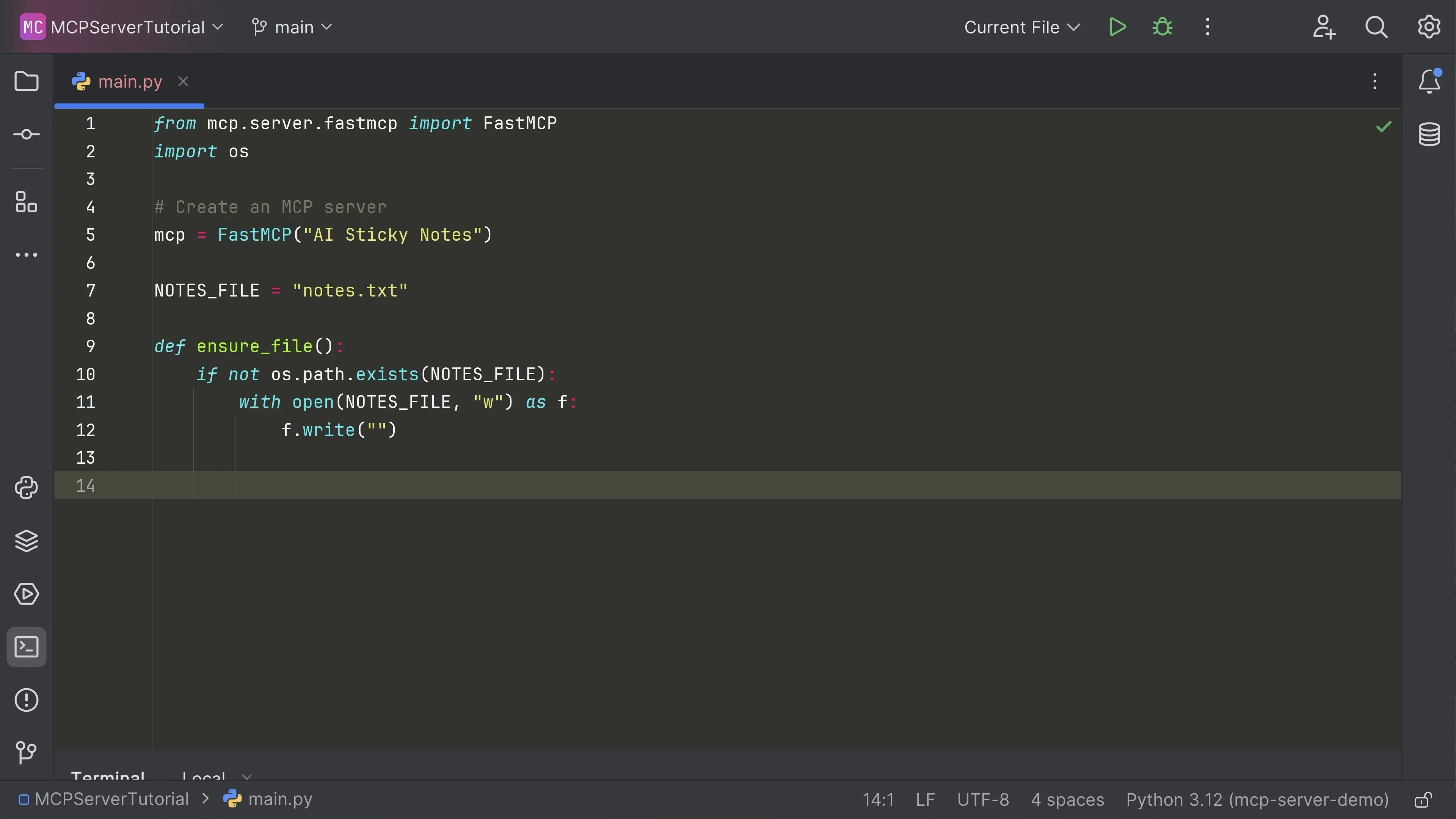The height and width of the screenshot is (819, 1456).
Task: Open the Python Console tool window
Action: coord(27,488)
